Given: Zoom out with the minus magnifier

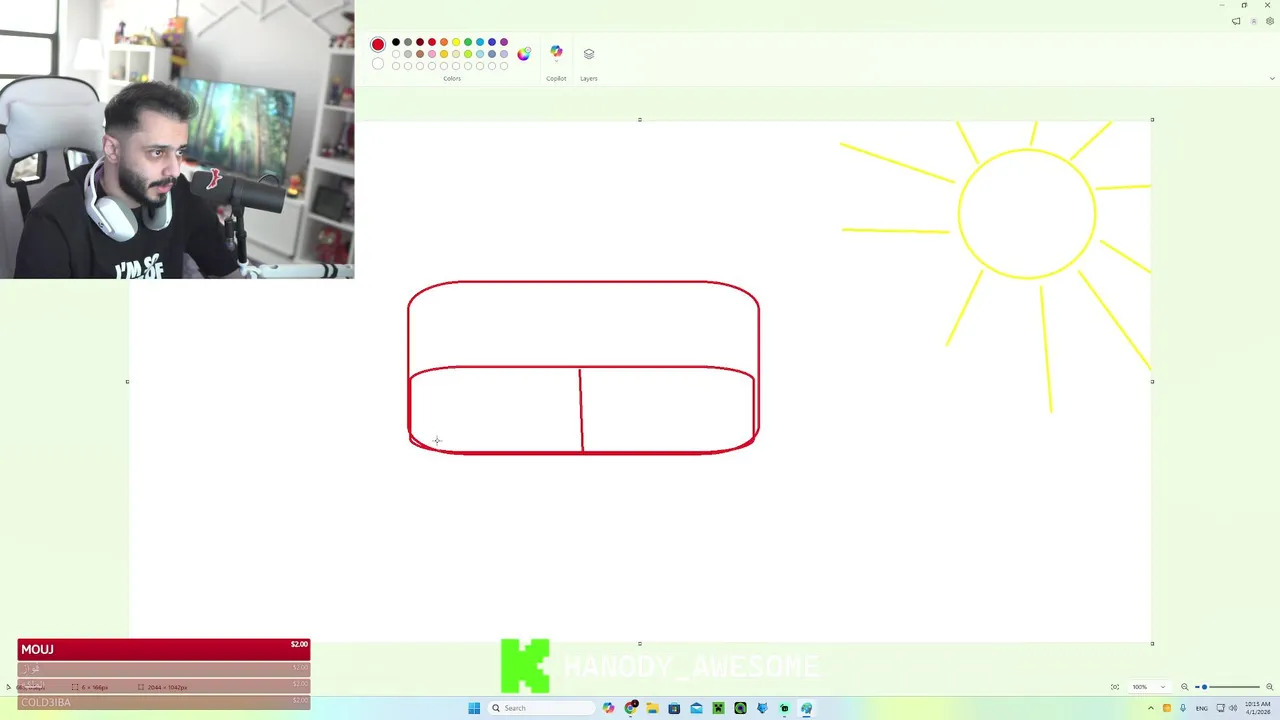Looking at the screenshot, I should pyautogui.click(x=1185, y=687).
